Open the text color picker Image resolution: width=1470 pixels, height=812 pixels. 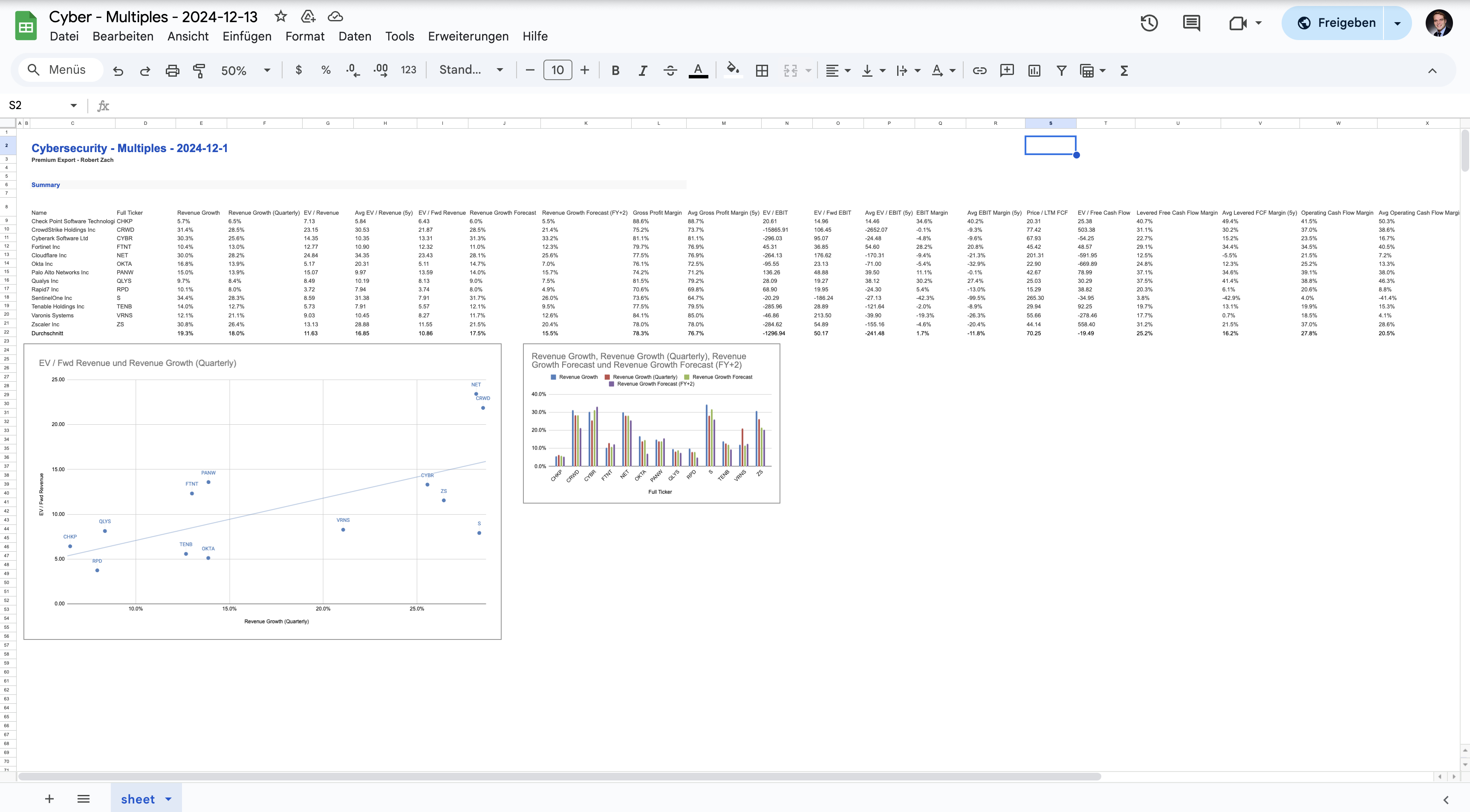[x=698, y=71]
